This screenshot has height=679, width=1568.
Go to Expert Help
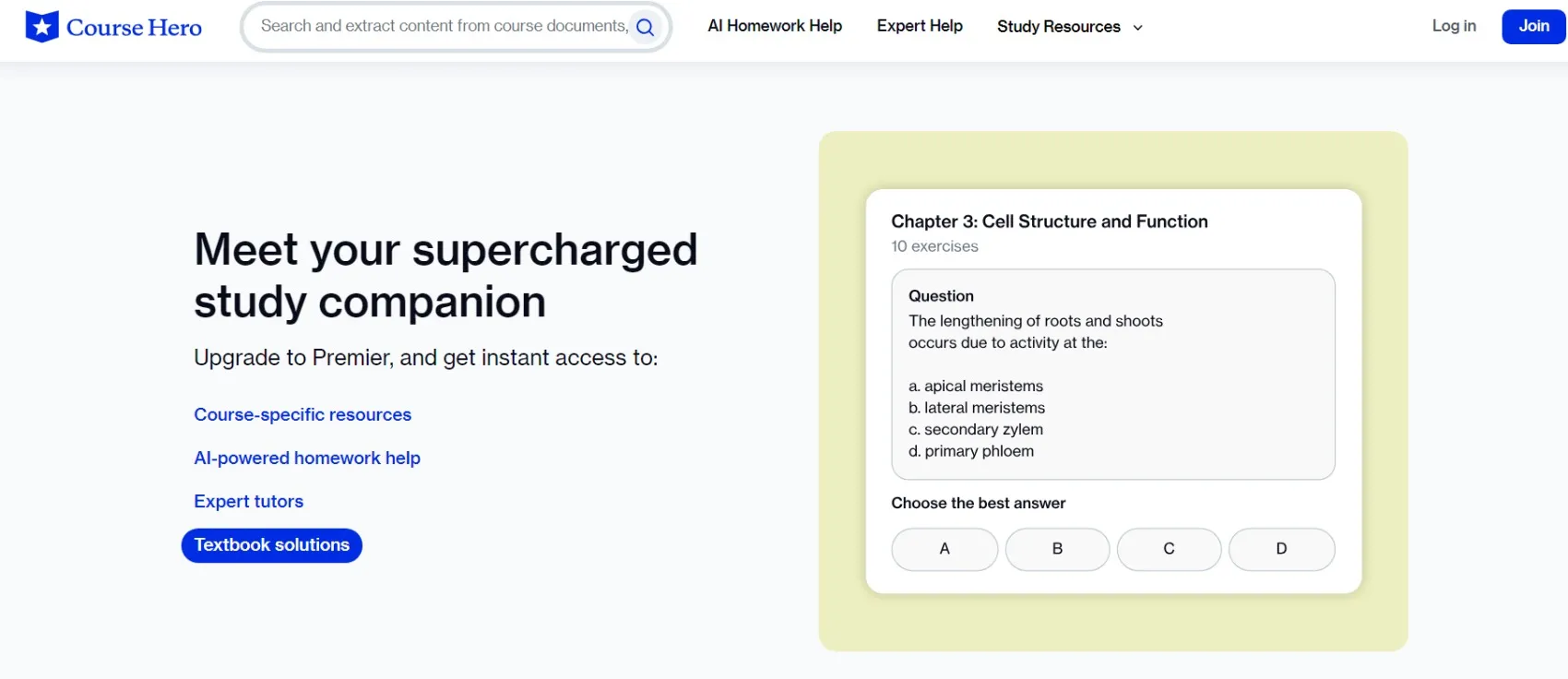click(919, 26)
